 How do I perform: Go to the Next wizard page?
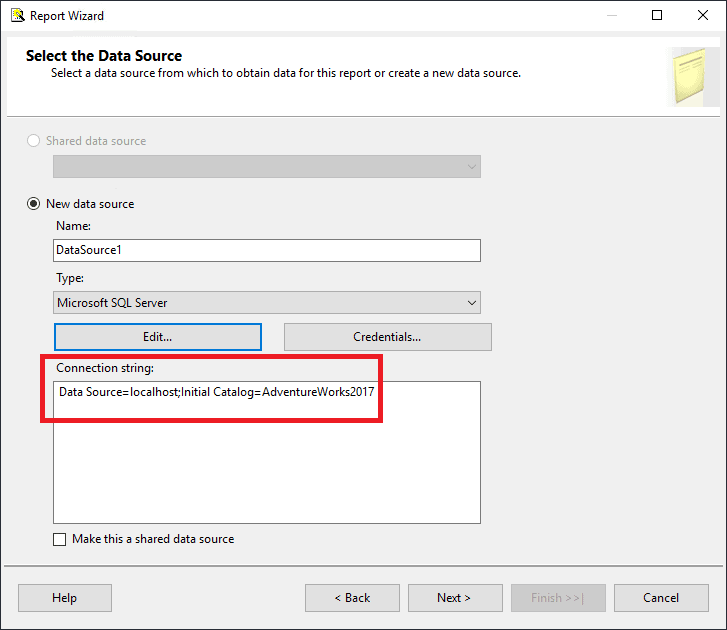[455, 598]
